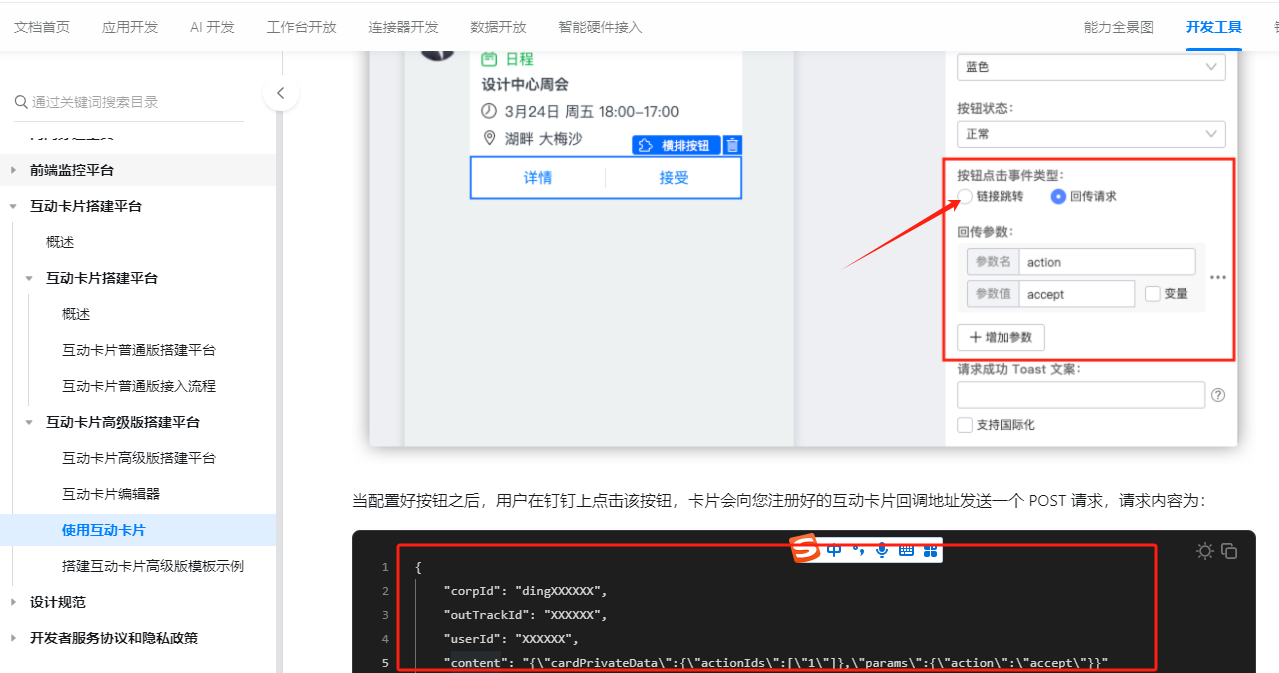Click the help icon beside the Toast field
The height and width of the screenshot is (673, 1279).
click(1218, 395)
